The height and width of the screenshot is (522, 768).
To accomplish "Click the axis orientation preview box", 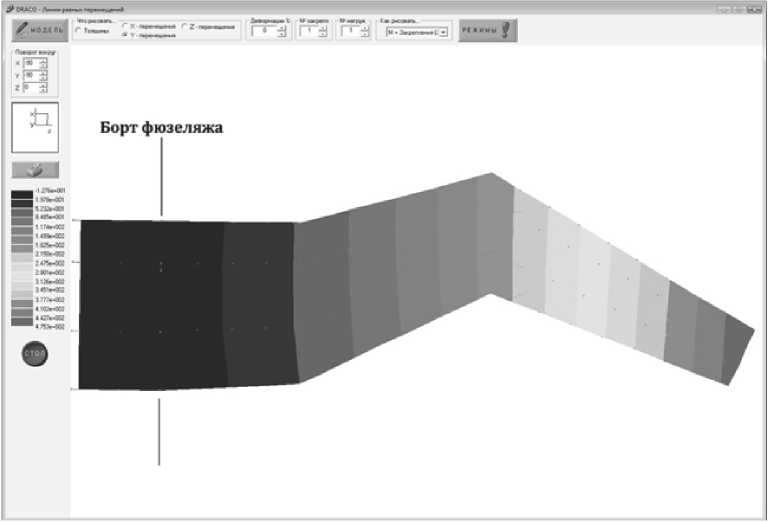I will coord(35,127).
